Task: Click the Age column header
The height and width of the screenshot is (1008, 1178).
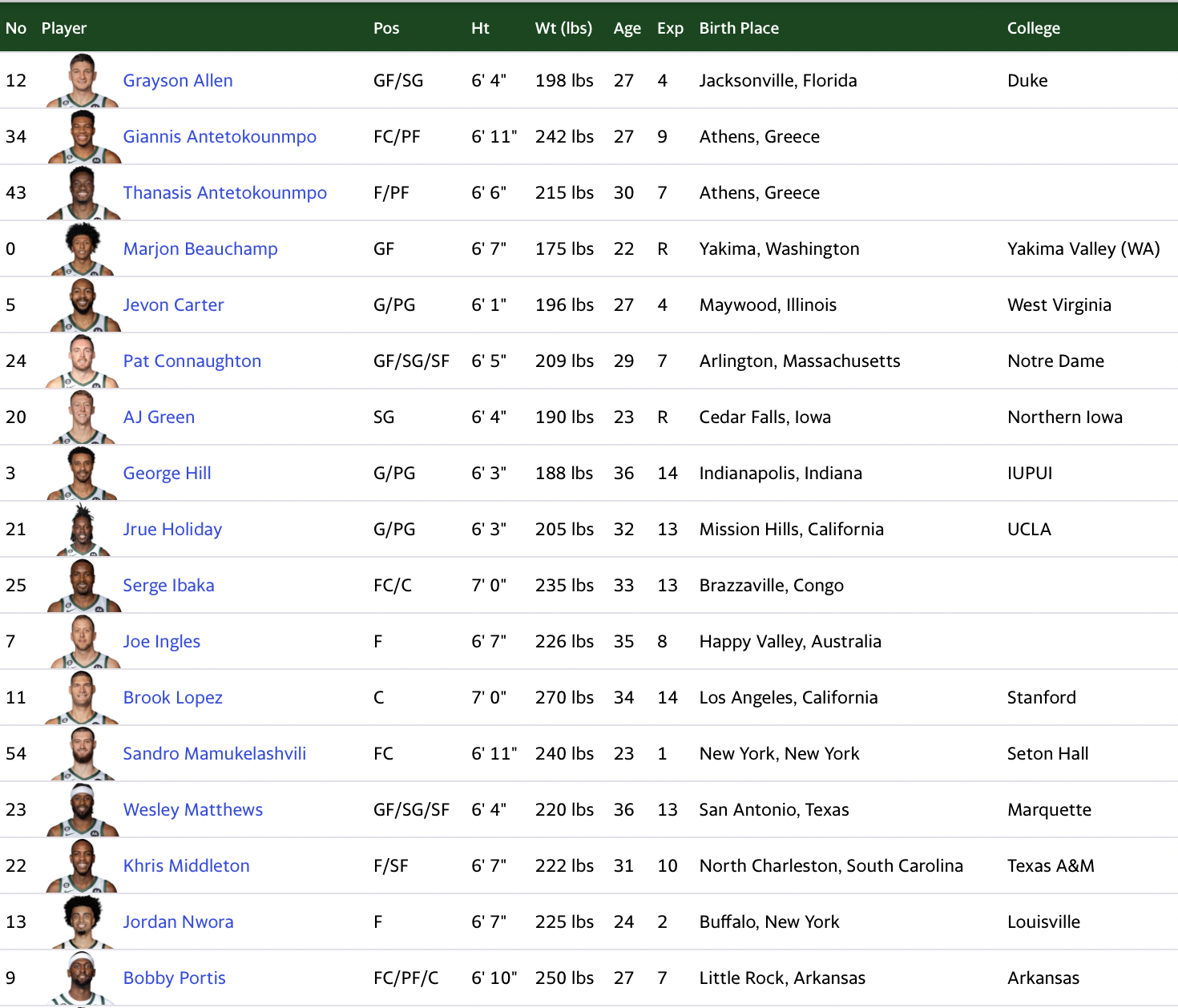Action: 627,28
